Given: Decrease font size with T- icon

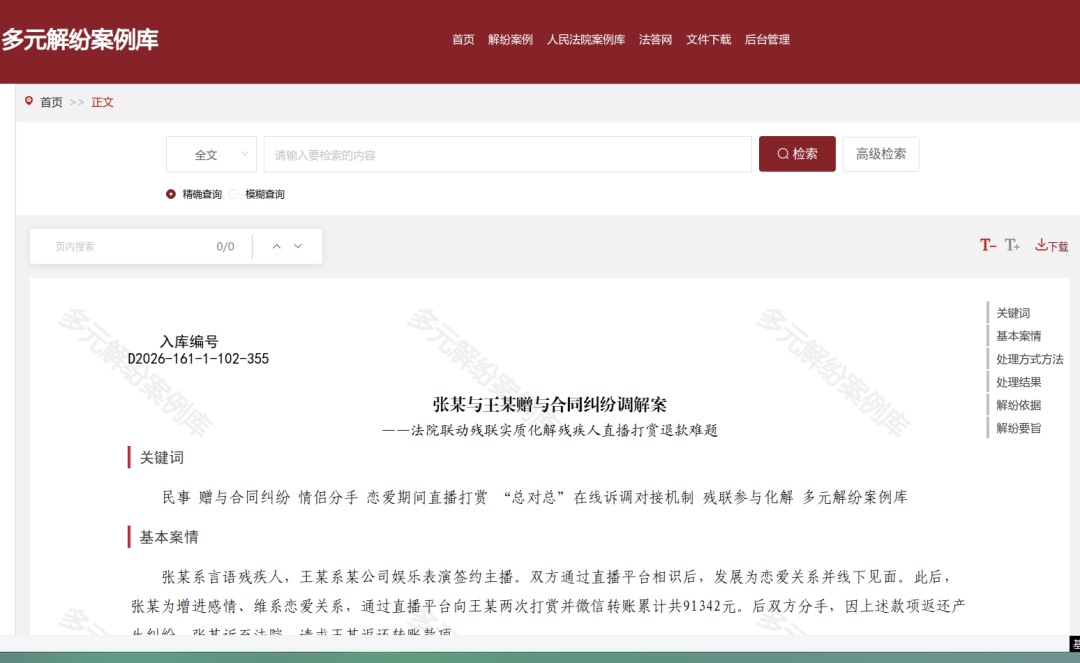Looking at the screenshot, I should 988,245.
